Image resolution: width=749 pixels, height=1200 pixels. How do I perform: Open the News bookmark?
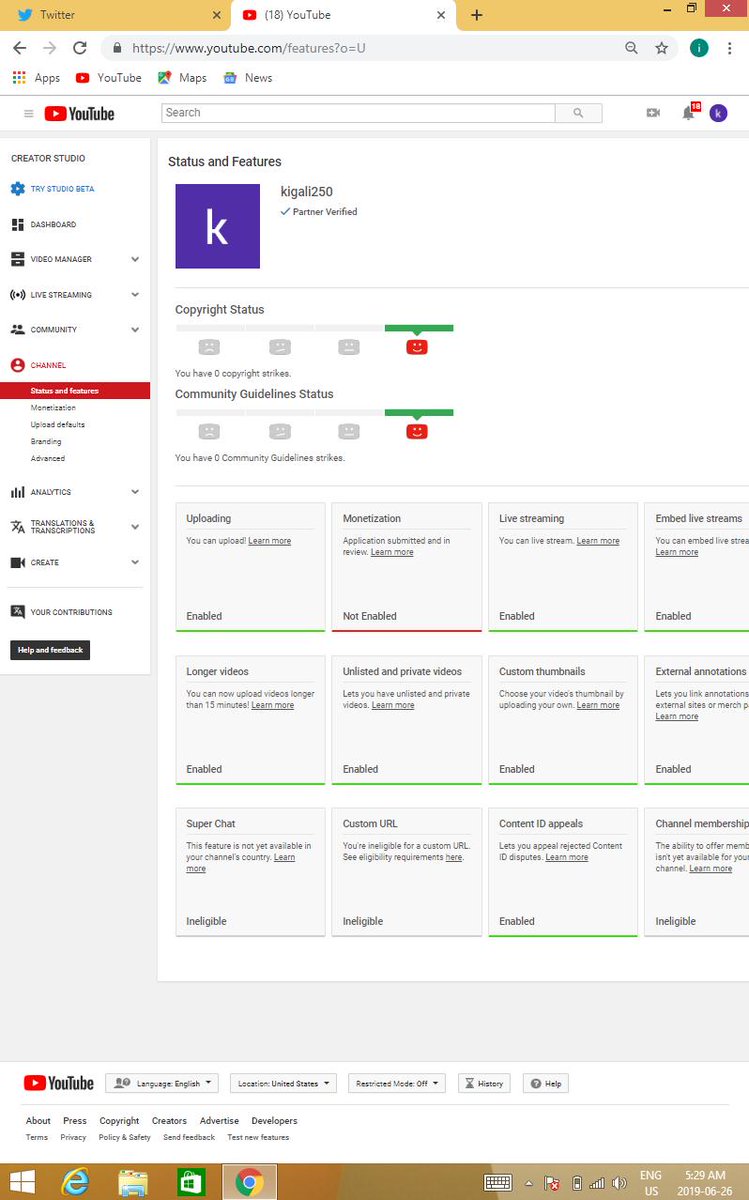(x=247, y=78)
